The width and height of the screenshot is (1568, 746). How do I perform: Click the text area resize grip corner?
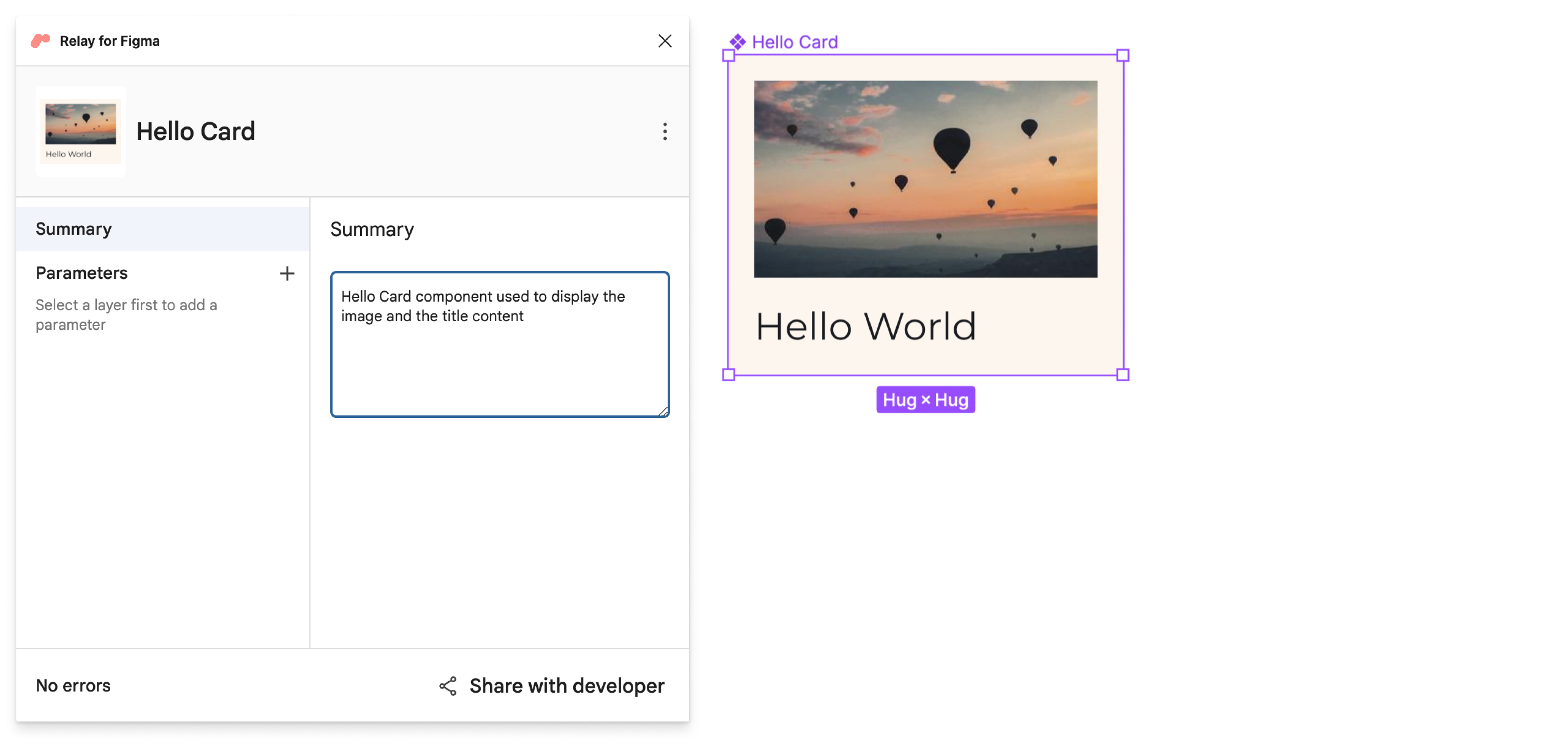[x=664, y=411]
